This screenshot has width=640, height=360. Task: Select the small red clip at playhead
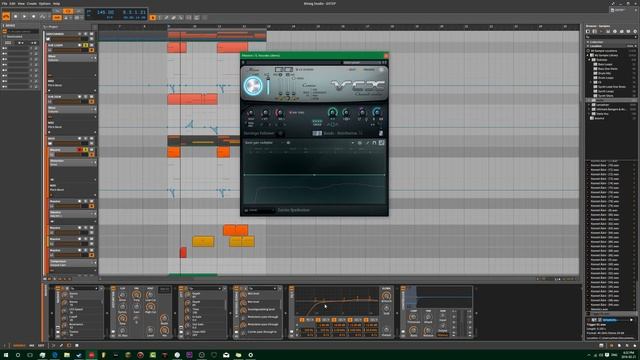pyautogui.click(x=183, y=252)
